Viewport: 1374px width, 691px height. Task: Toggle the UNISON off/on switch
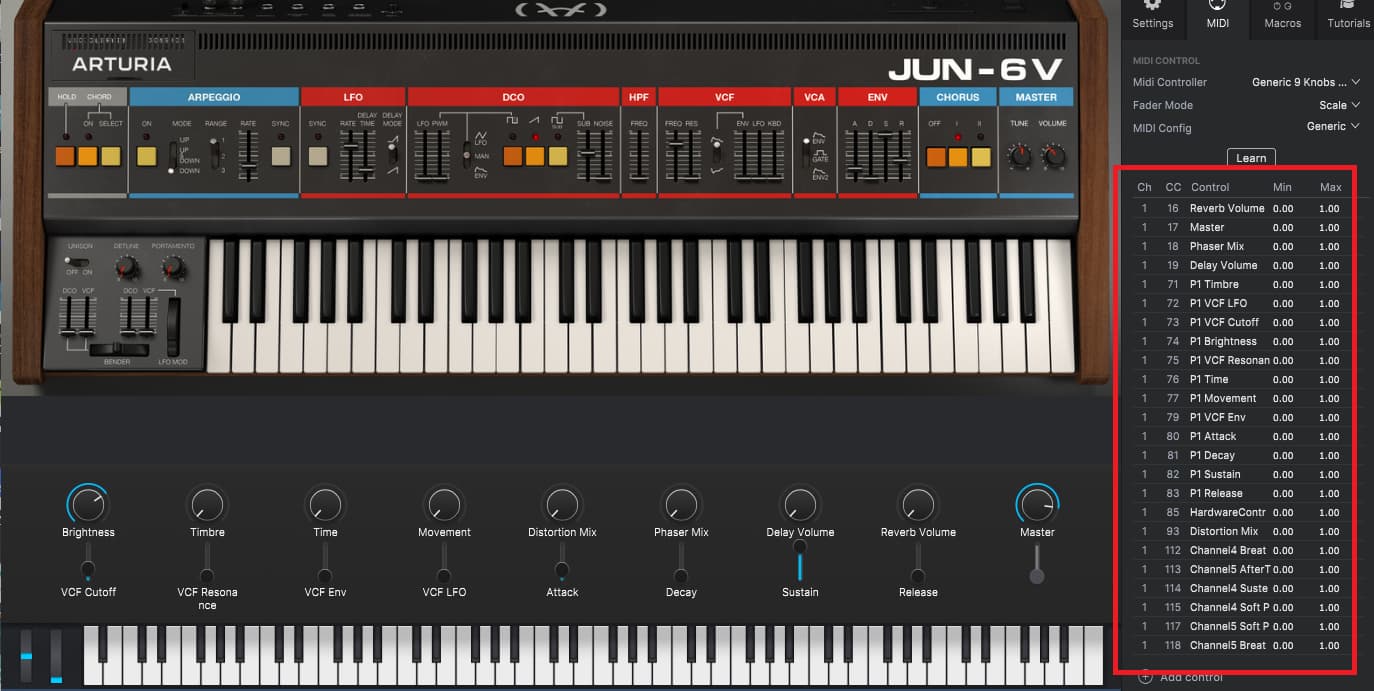pyautogui.click(x=76, y=262)
